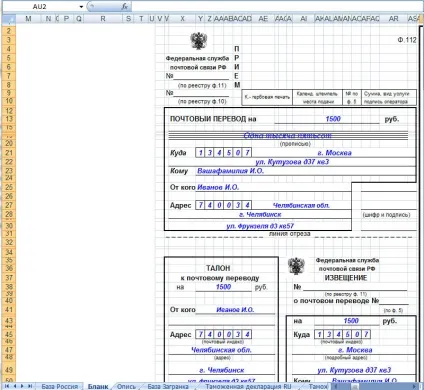Click 'г. Москва' in the Куда row
Viewport: 424px width, 390px height.
click(334, 153)
